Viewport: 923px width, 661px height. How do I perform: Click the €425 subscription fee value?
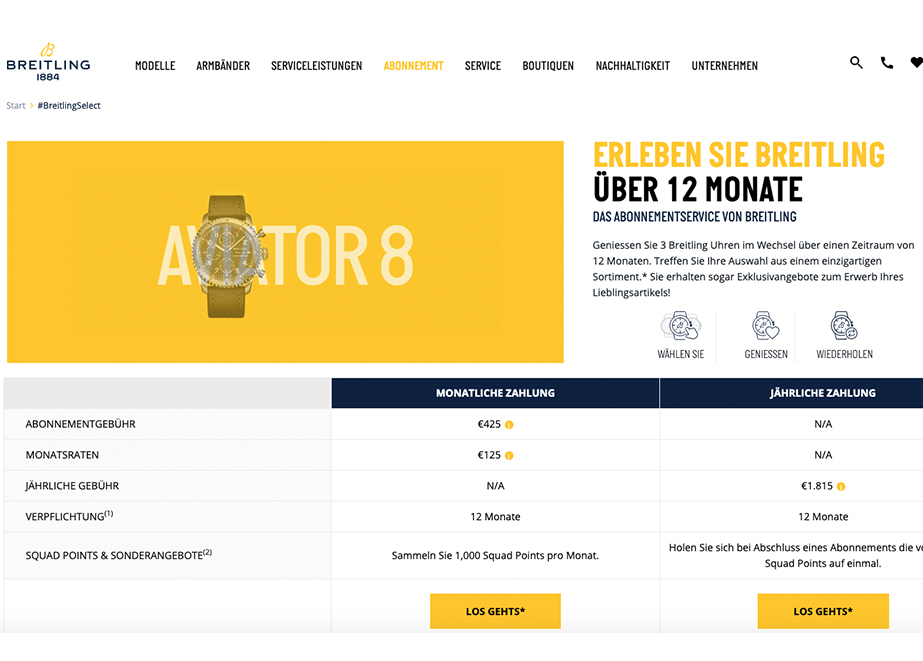[489, 424]
